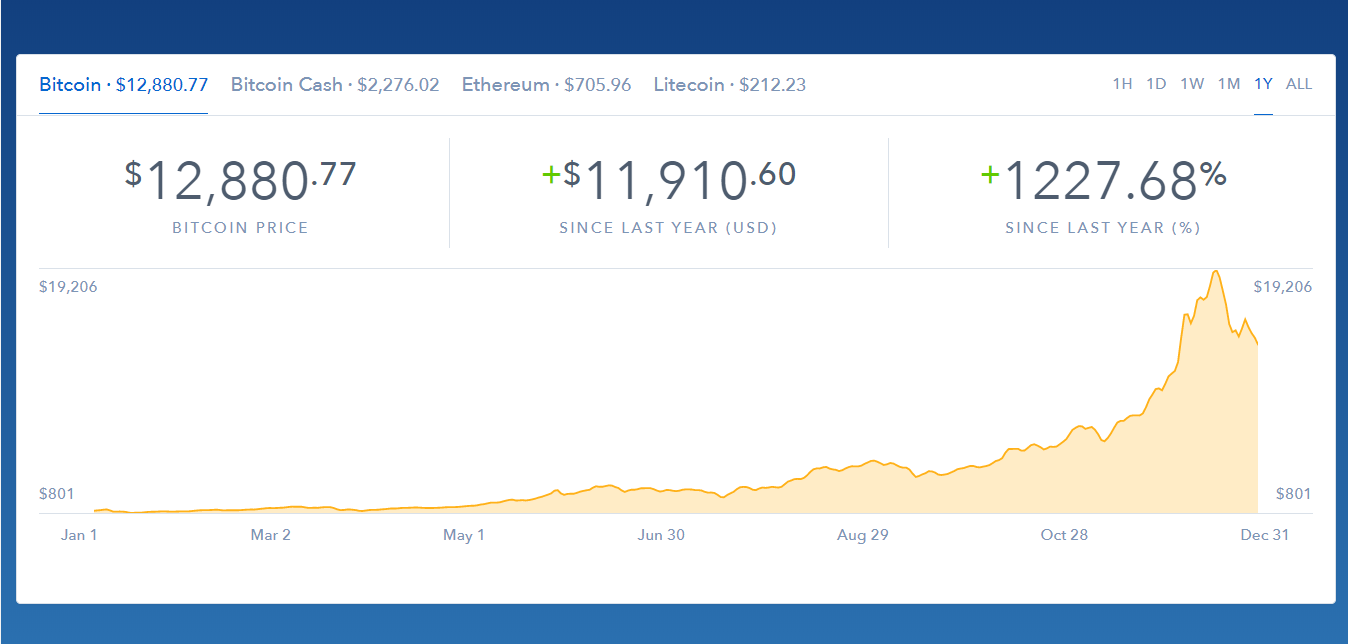Click the Dec 31 axis label
The image size is (1348, 644).
point(1265,535)
